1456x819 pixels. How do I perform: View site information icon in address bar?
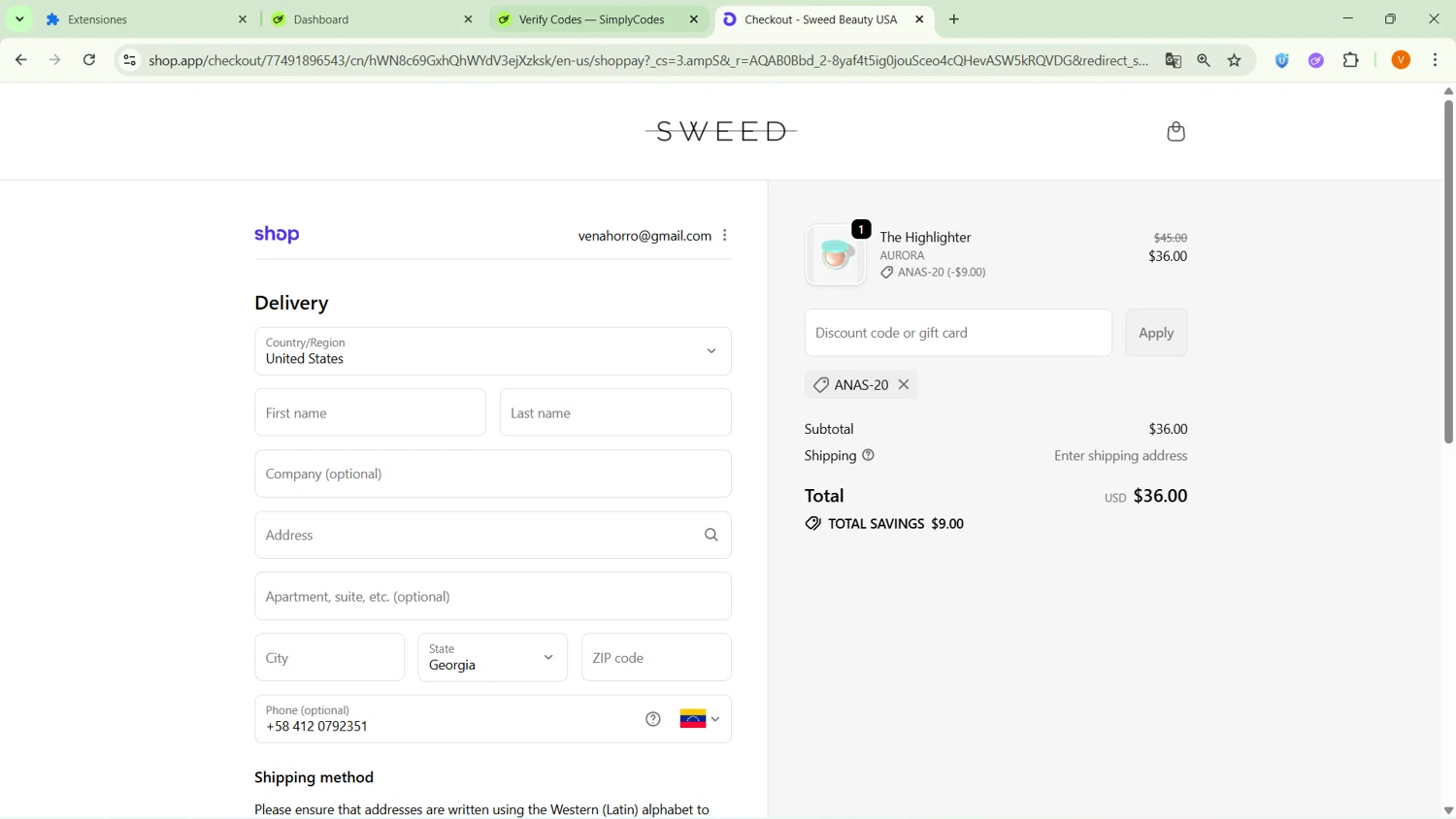coord(129,60)
